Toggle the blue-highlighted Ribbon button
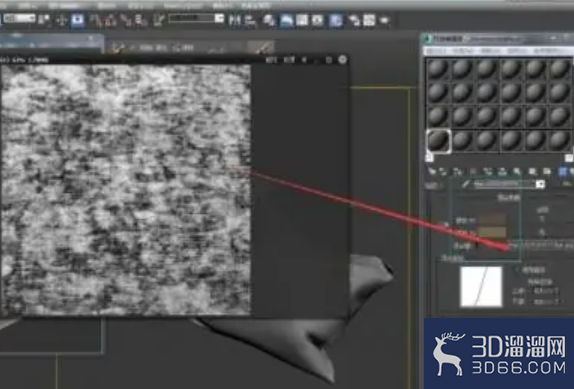The width and height of the screenshot is (574, 389). [287, 20]
